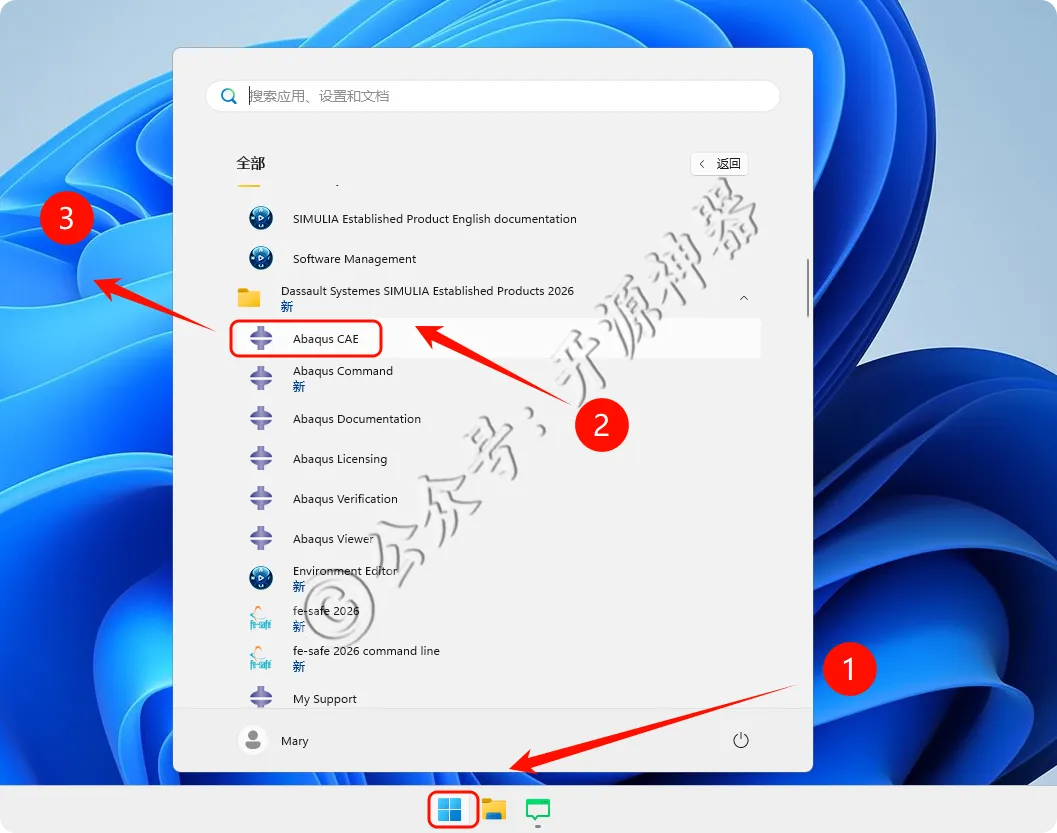The image size is (1057, 833).
Task: Open the SIMULIA English documentation icon
Action: tap(261, 218)
